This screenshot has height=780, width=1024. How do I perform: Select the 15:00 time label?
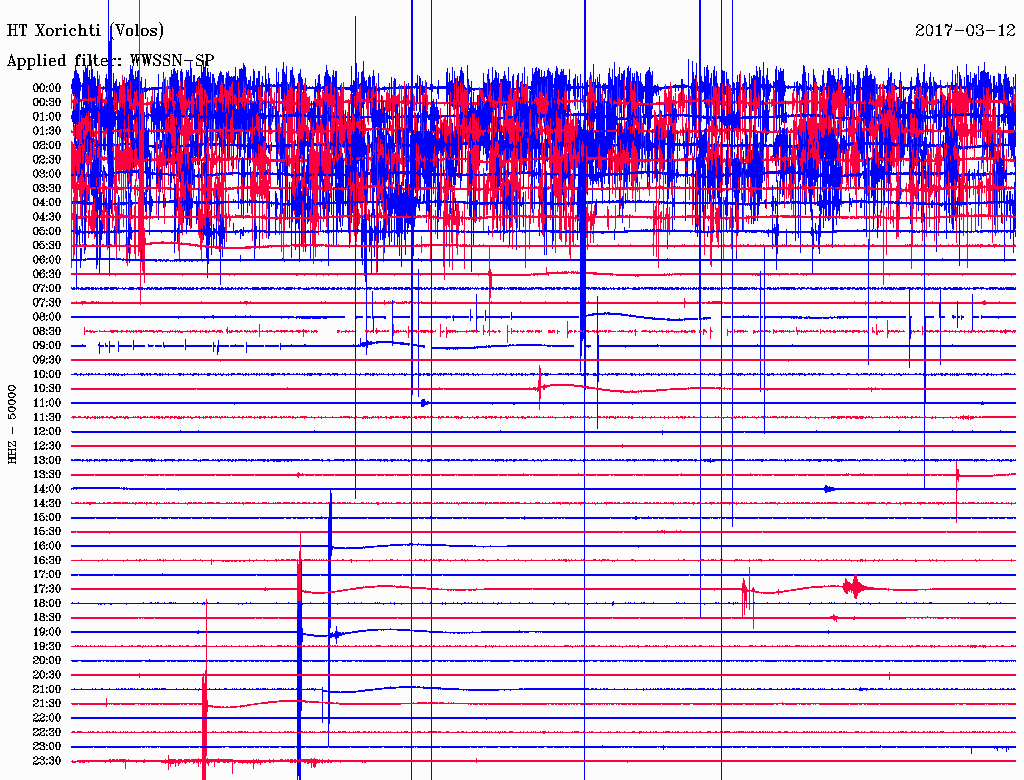[47, 517]
